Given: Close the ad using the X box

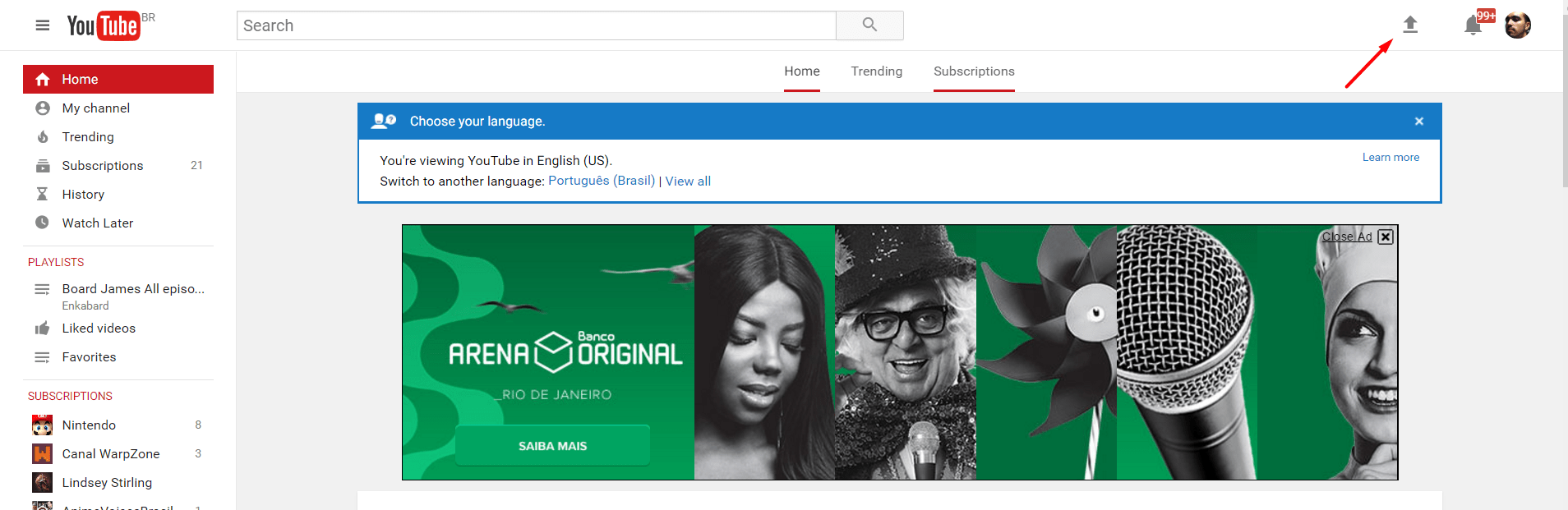Looking at the screenshot, I should 1386,237.
